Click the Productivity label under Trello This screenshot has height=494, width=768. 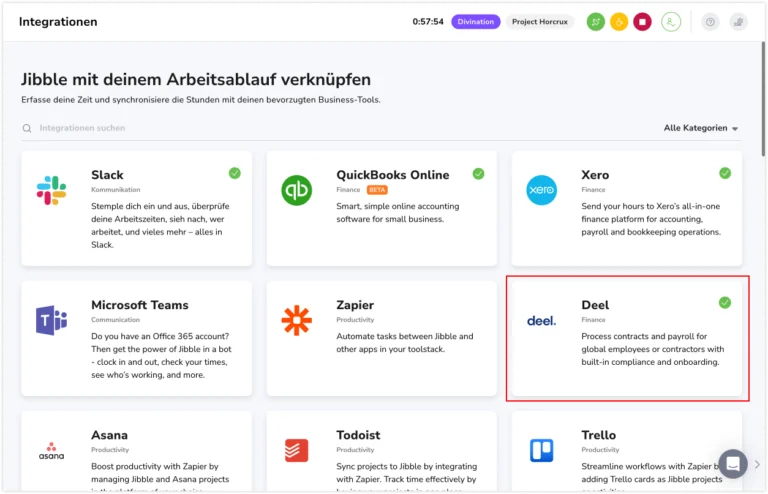600,450
